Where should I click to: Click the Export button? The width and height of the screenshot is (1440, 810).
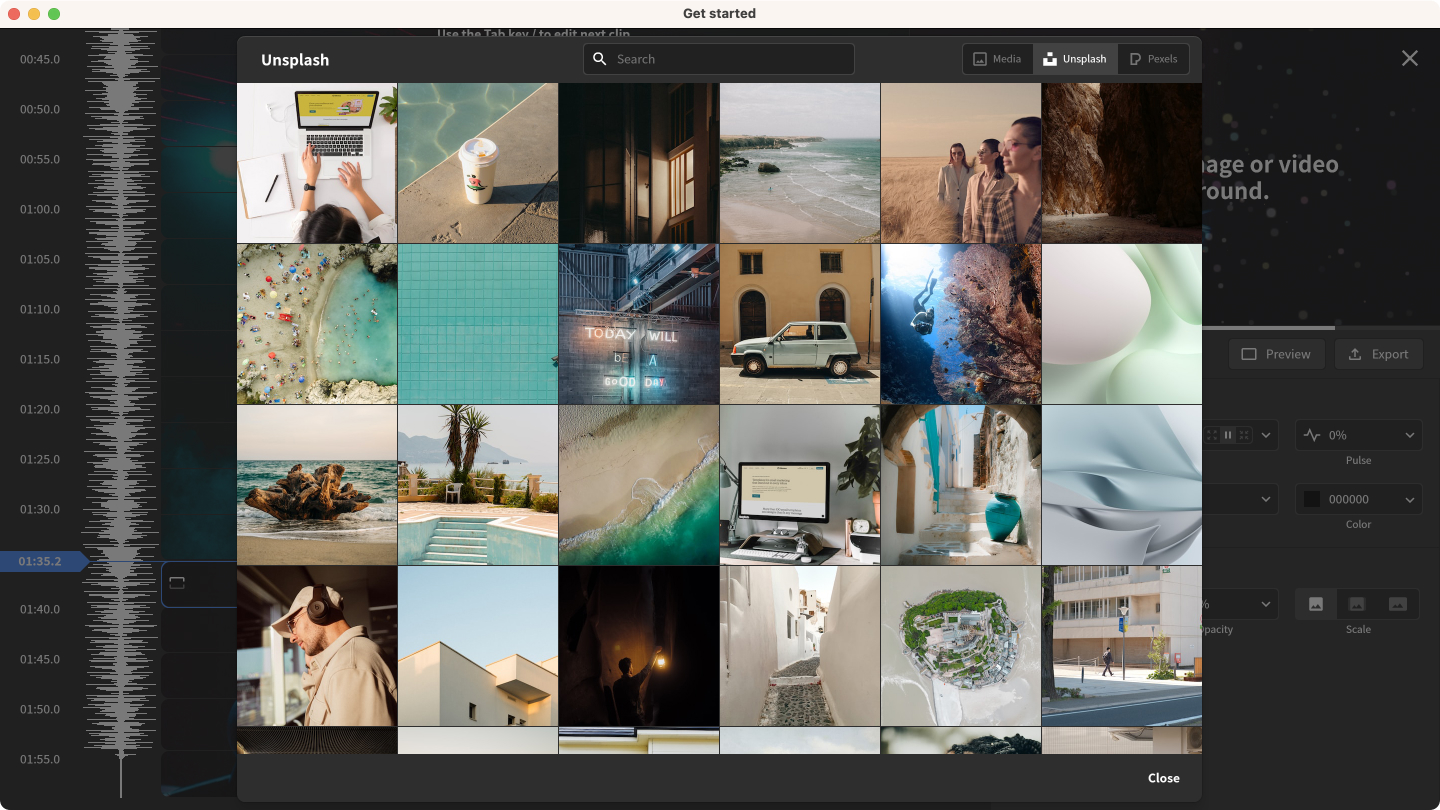(1378, 354)
